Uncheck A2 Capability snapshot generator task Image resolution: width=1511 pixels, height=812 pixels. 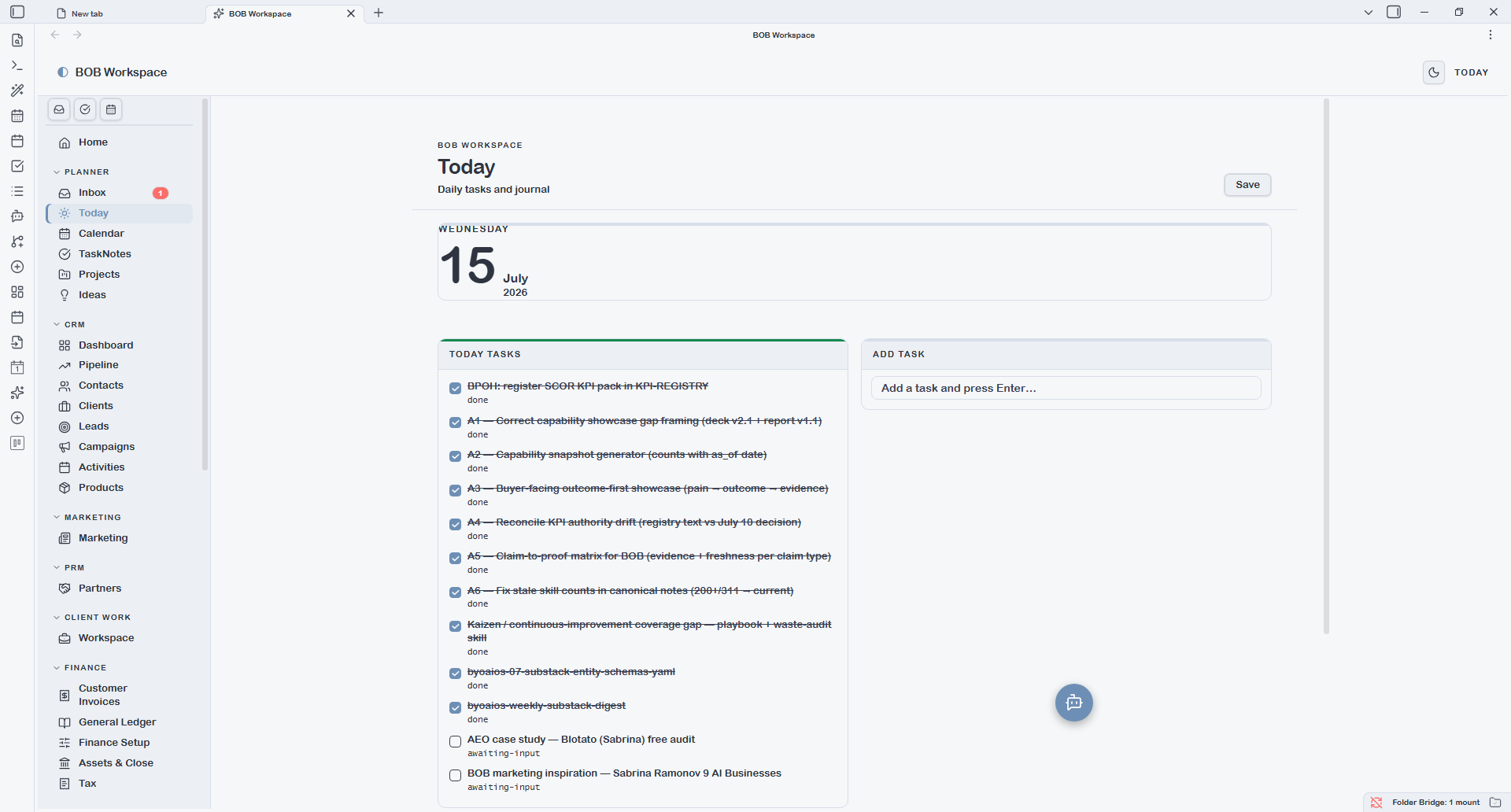pos(455,456)
